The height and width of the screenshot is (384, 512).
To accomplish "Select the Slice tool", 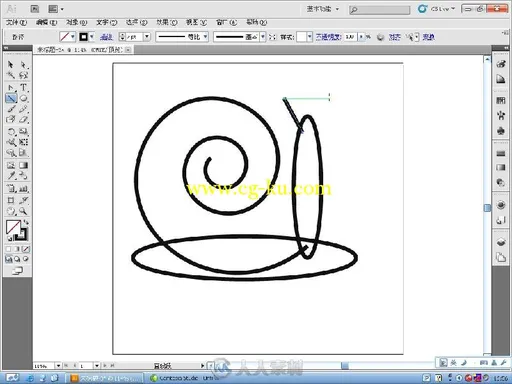I will click(x=23, y=200).
